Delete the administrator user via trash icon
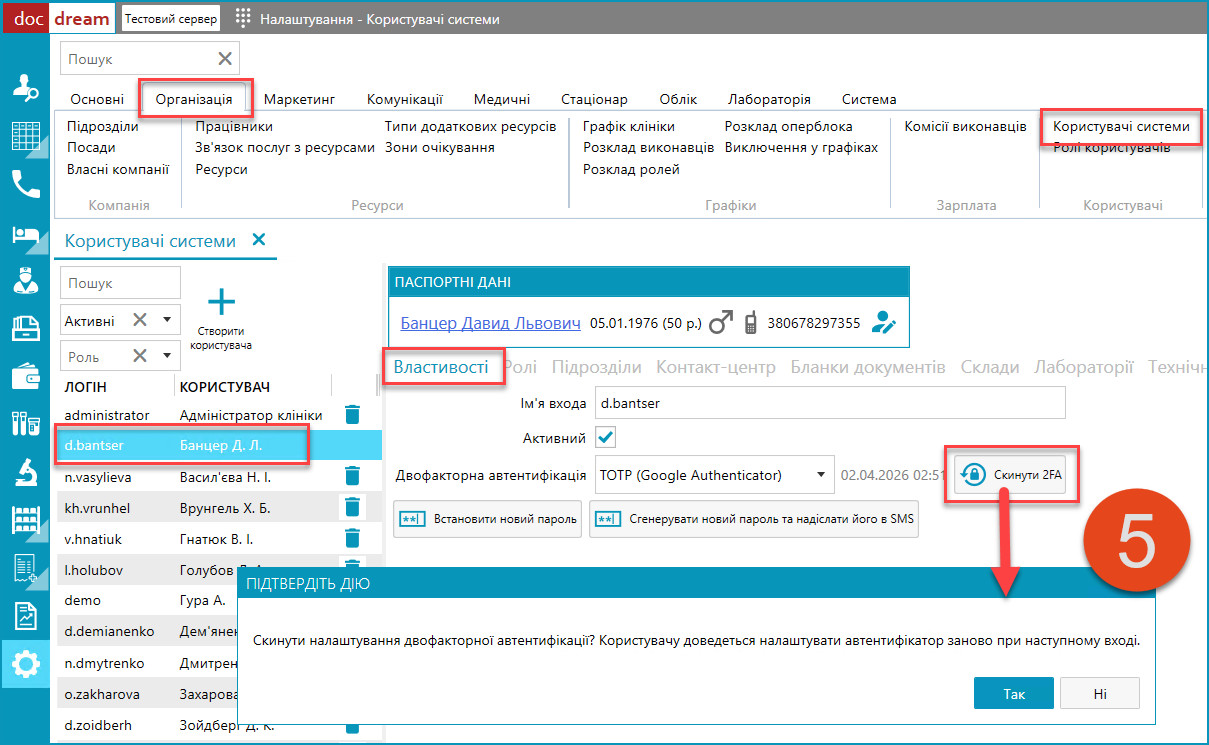1209x745 pixels. (x=352, y=414)
